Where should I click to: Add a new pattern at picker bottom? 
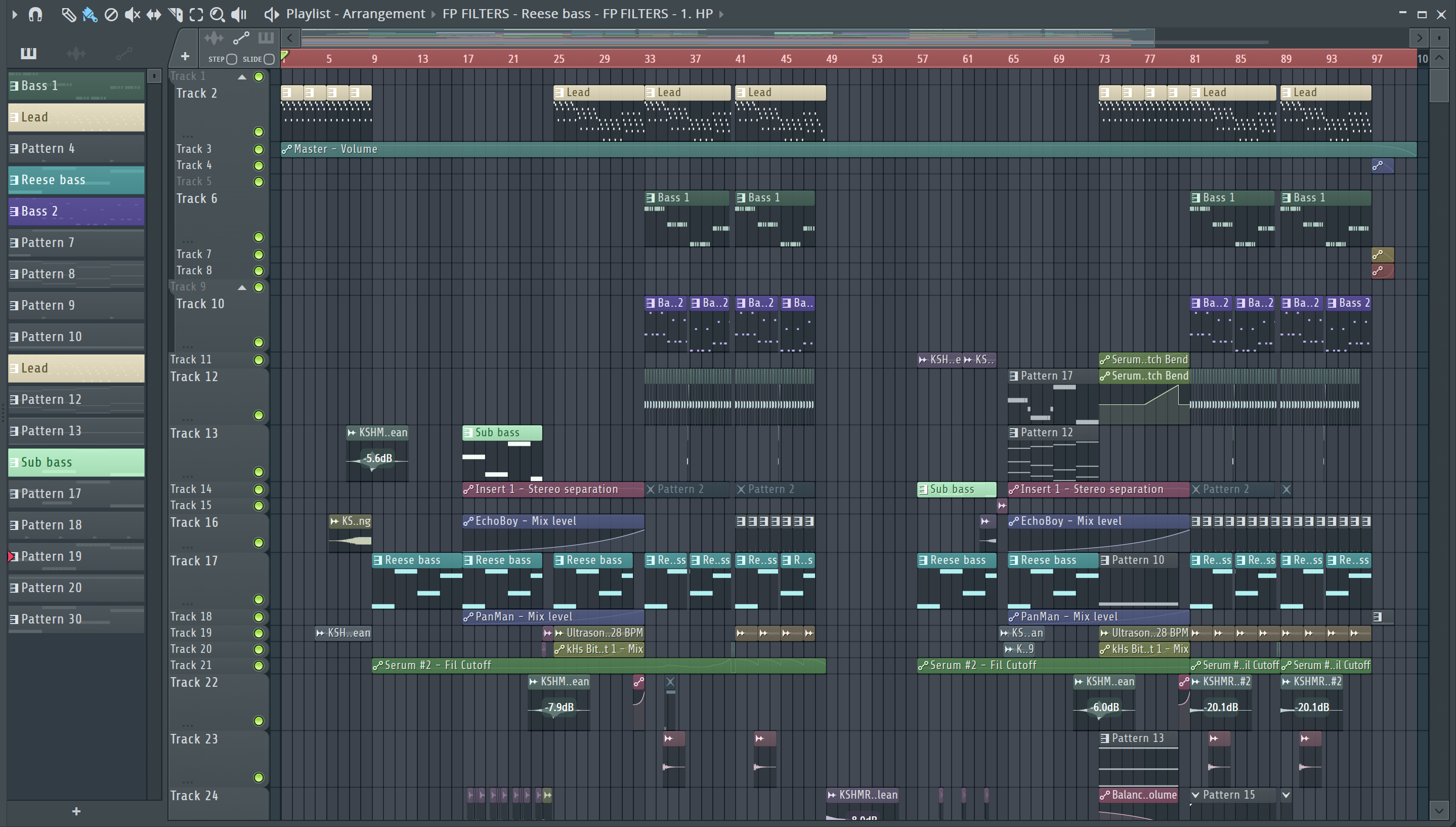[x=76, y=811]
